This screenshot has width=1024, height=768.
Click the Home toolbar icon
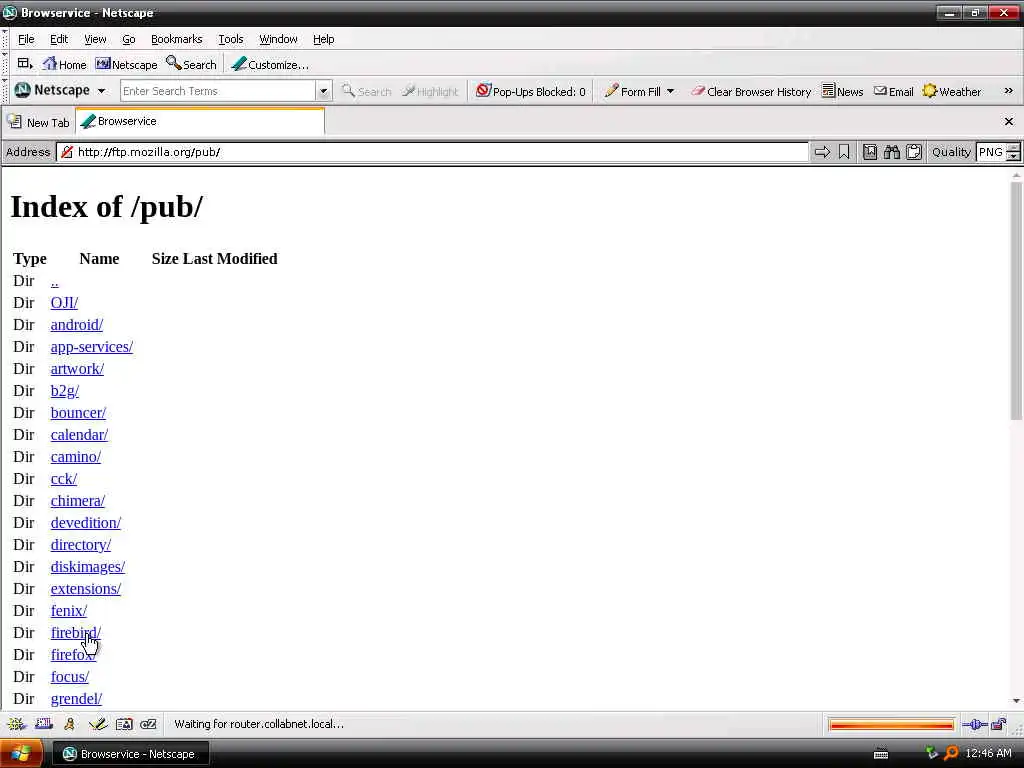click(x=64, y=65)
